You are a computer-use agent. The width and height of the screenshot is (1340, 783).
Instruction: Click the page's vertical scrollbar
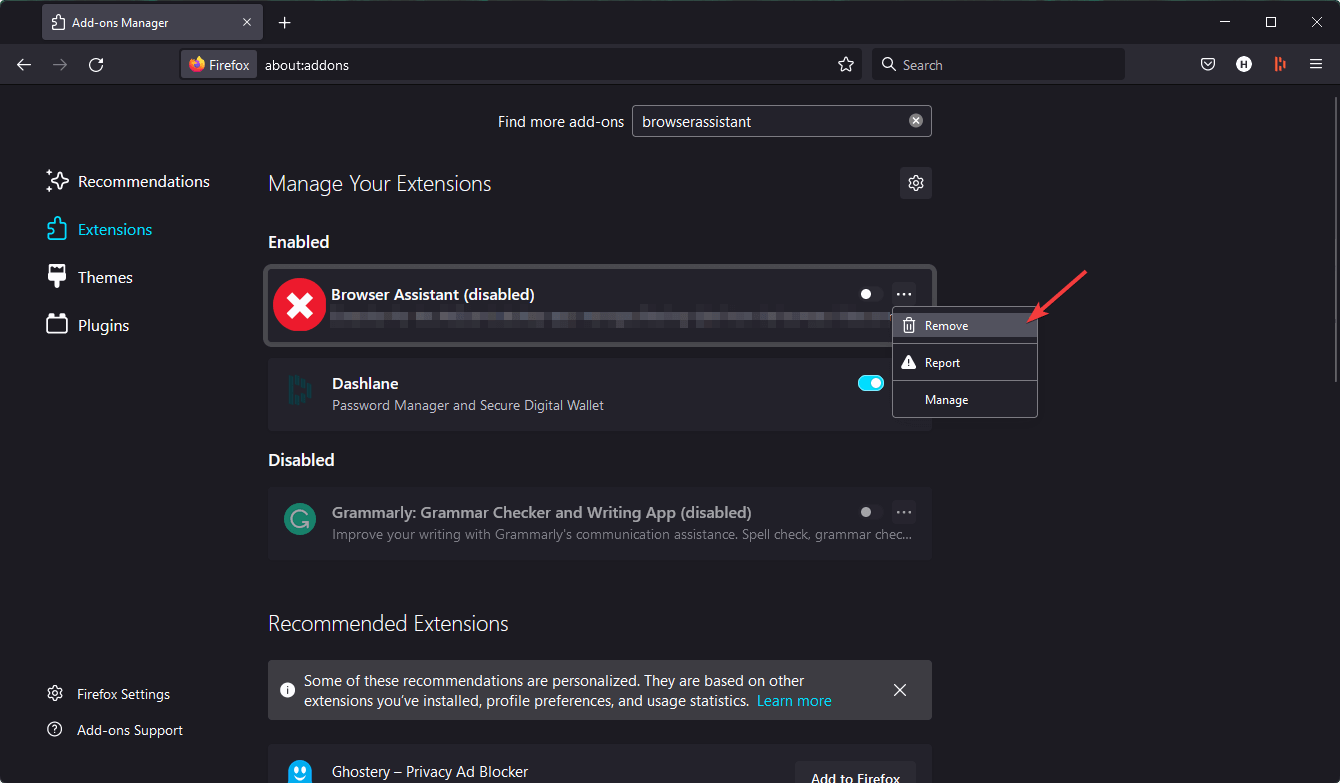pos(1335,238)
